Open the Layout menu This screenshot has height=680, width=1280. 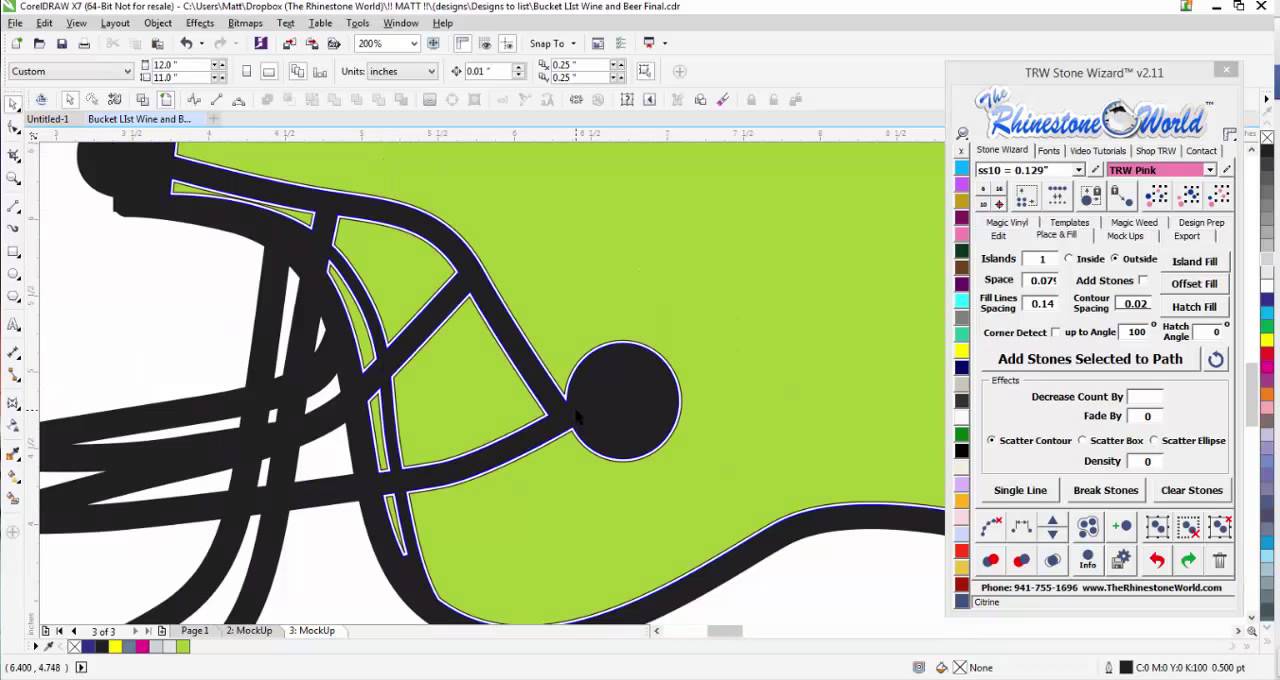pyautogui.click(x=115, y=23)
